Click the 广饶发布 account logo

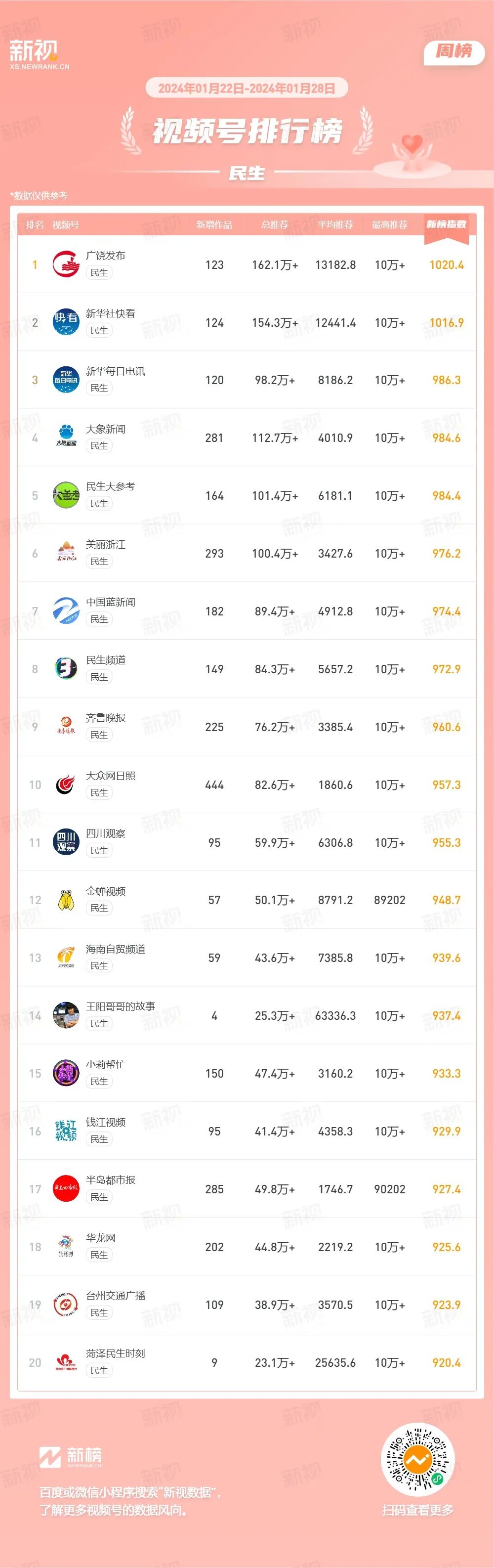click(x=66, y=264)
